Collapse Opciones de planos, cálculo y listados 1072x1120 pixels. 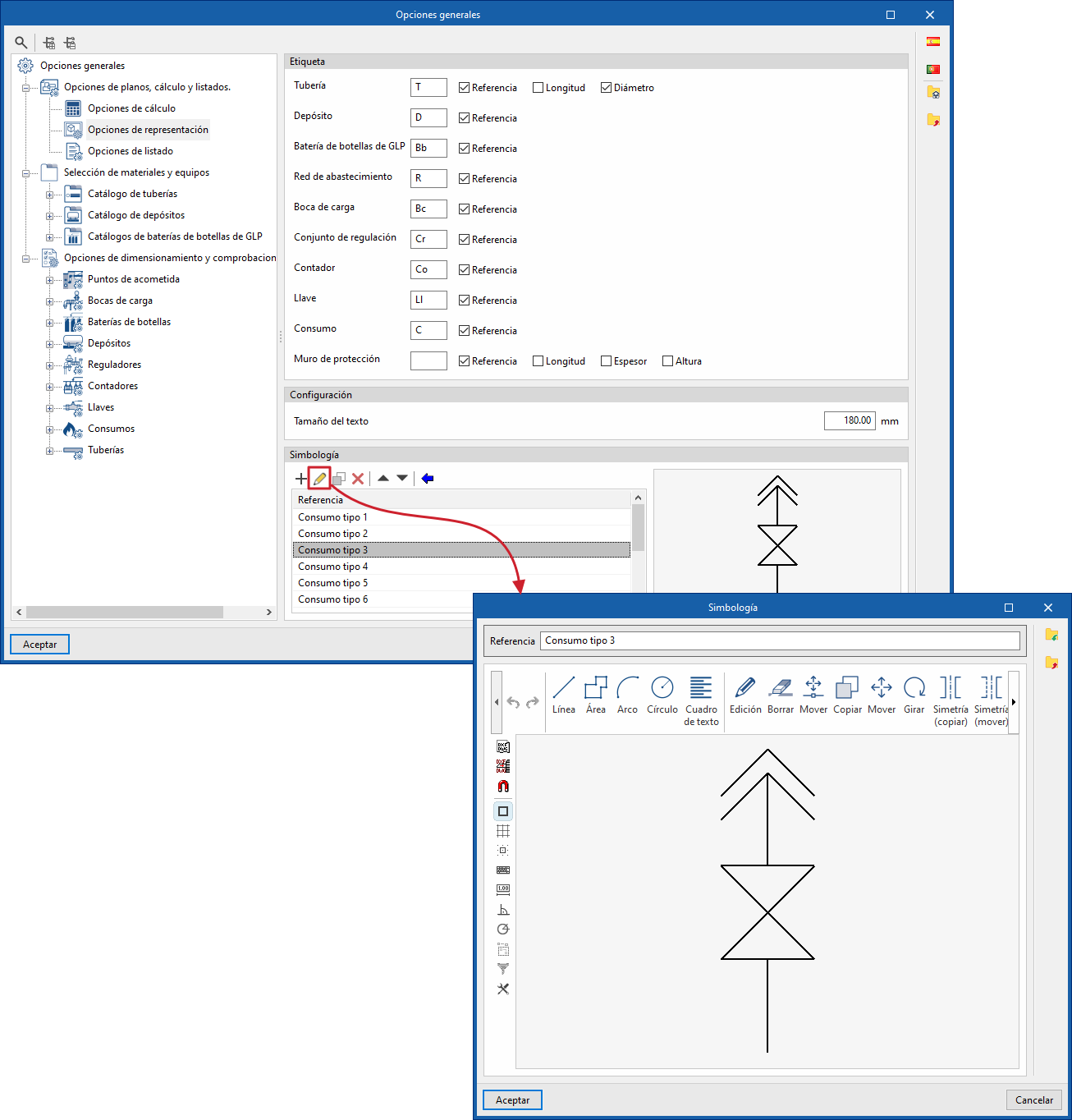point(25,88)
